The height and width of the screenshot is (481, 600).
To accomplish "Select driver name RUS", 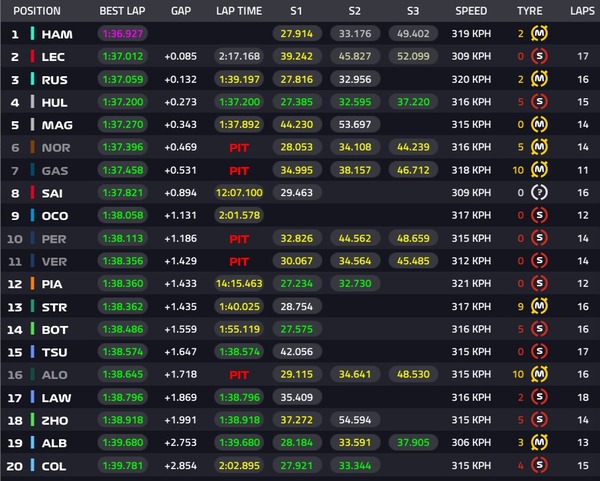I will pyautogui.click(x=55, y=79).
